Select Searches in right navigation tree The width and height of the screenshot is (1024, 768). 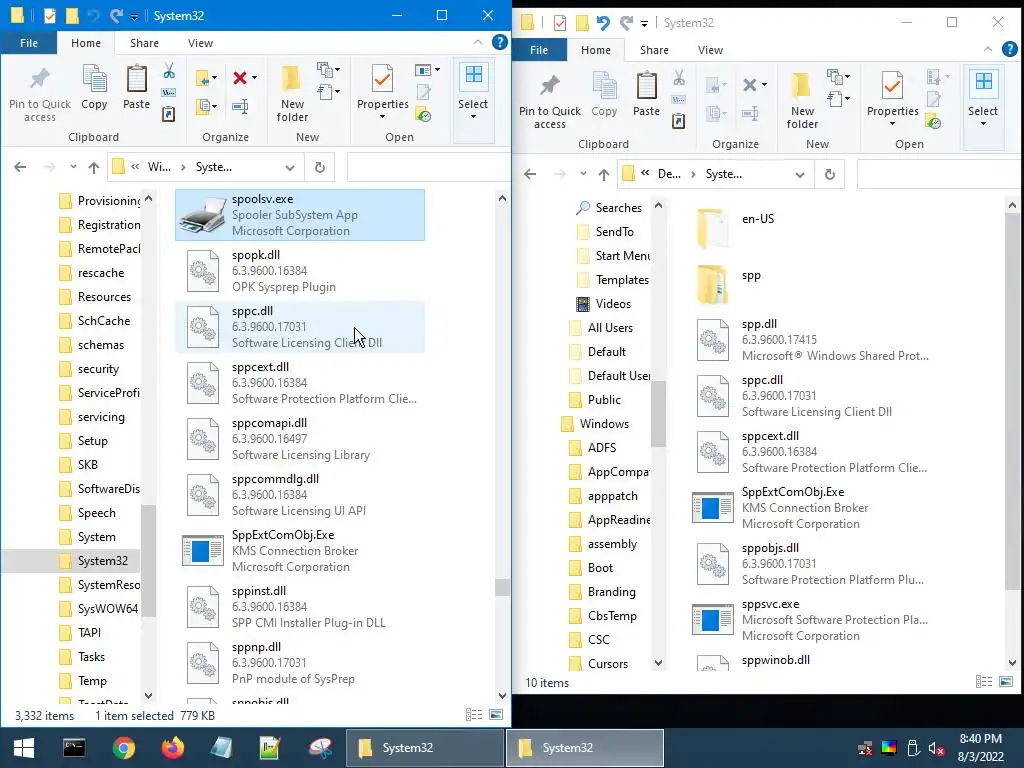tap(610, 208)
